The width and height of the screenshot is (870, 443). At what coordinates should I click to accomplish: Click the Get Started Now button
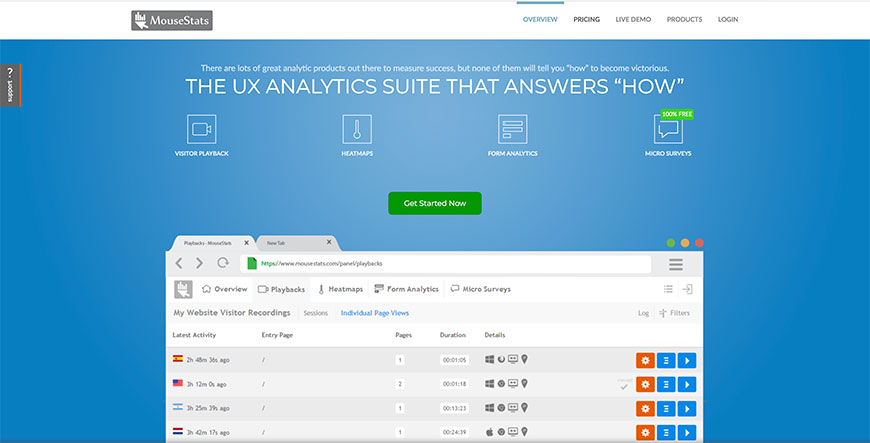point(435,203)
